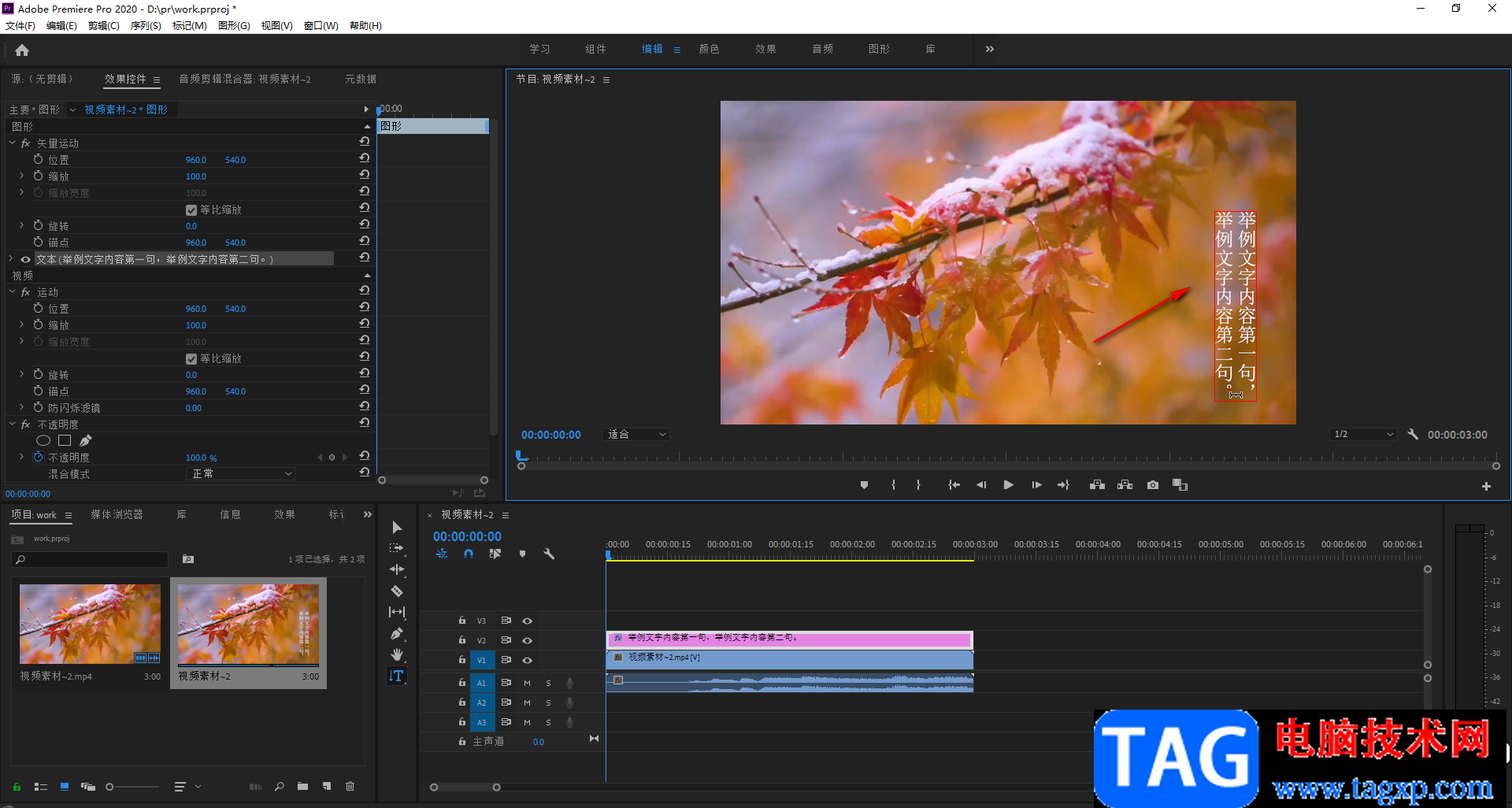Step forward one frame
1512x808 pixels.
[x=1036, y=485]
